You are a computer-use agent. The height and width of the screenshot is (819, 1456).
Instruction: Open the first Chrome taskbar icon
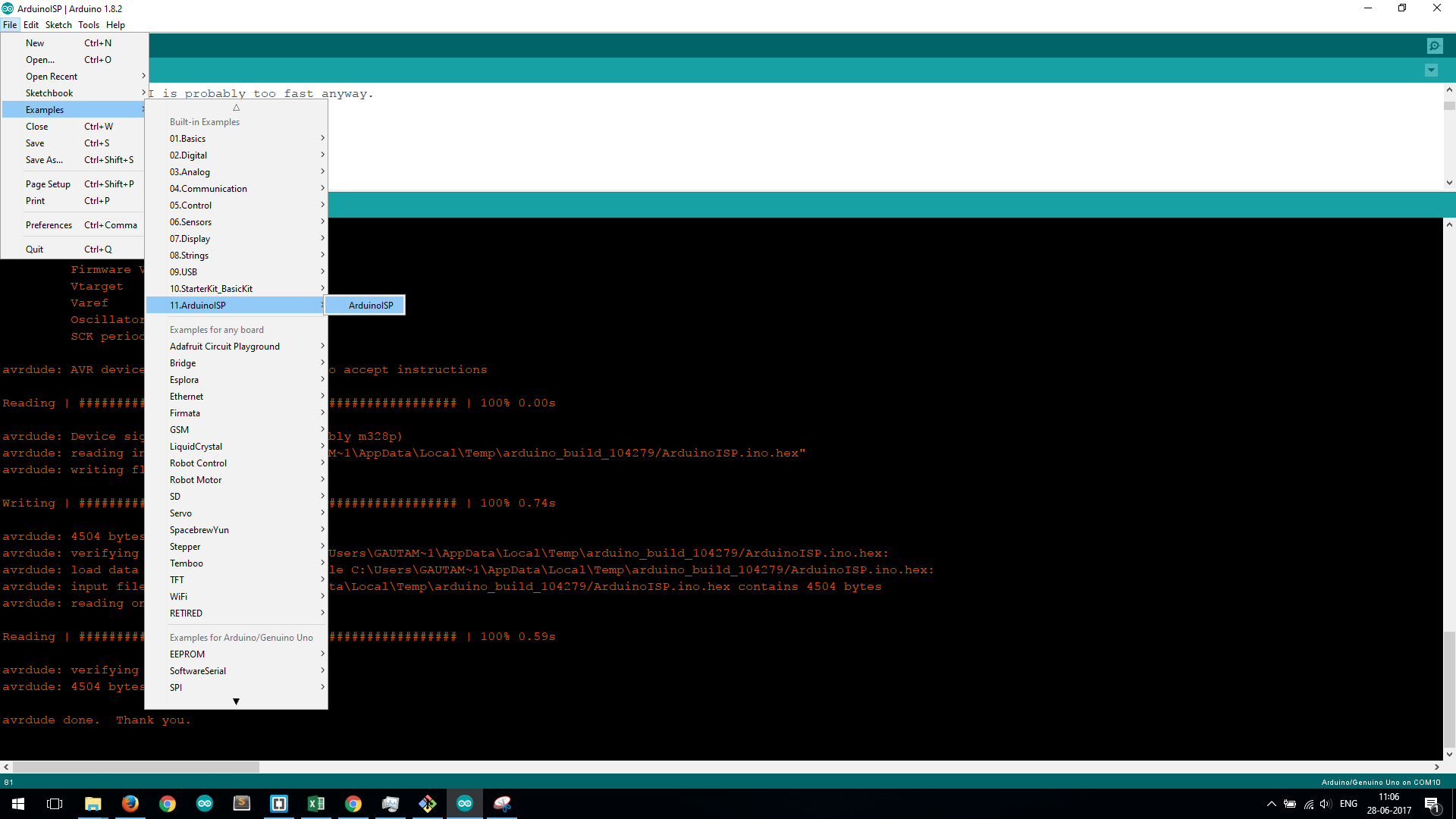(168, 804)
